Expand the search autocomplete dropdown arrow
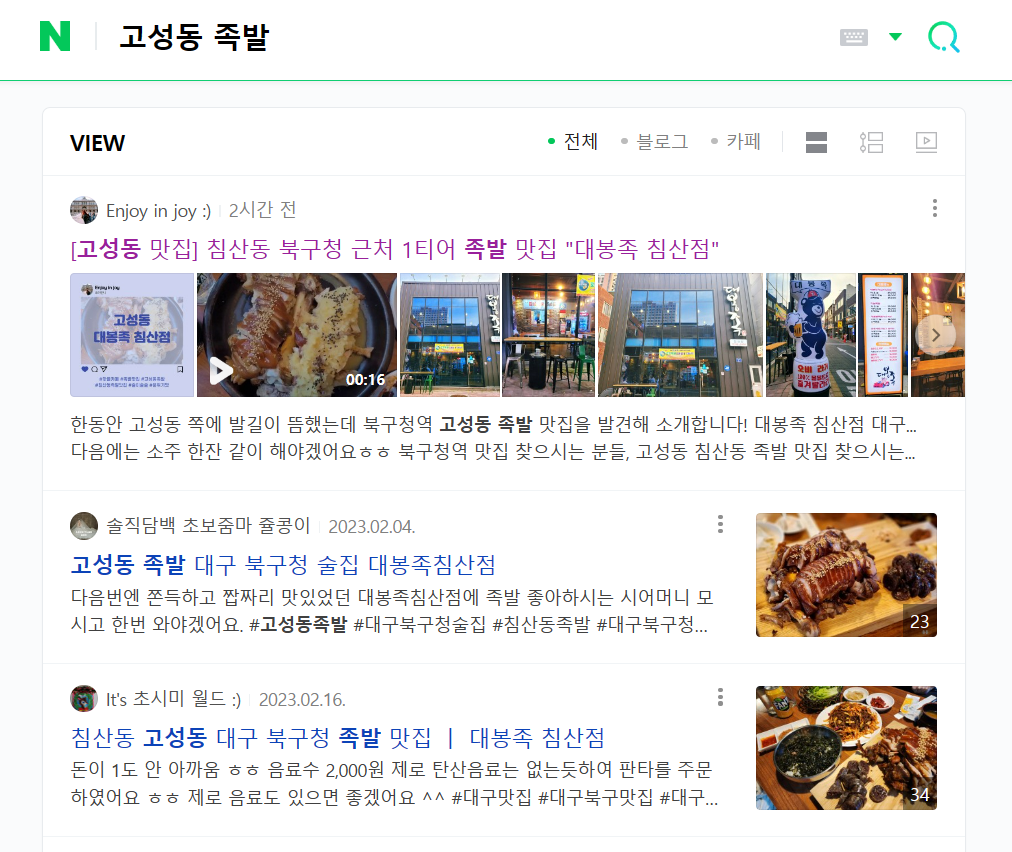The height and width of the screenshot is (852, 1012). [895, 37]
